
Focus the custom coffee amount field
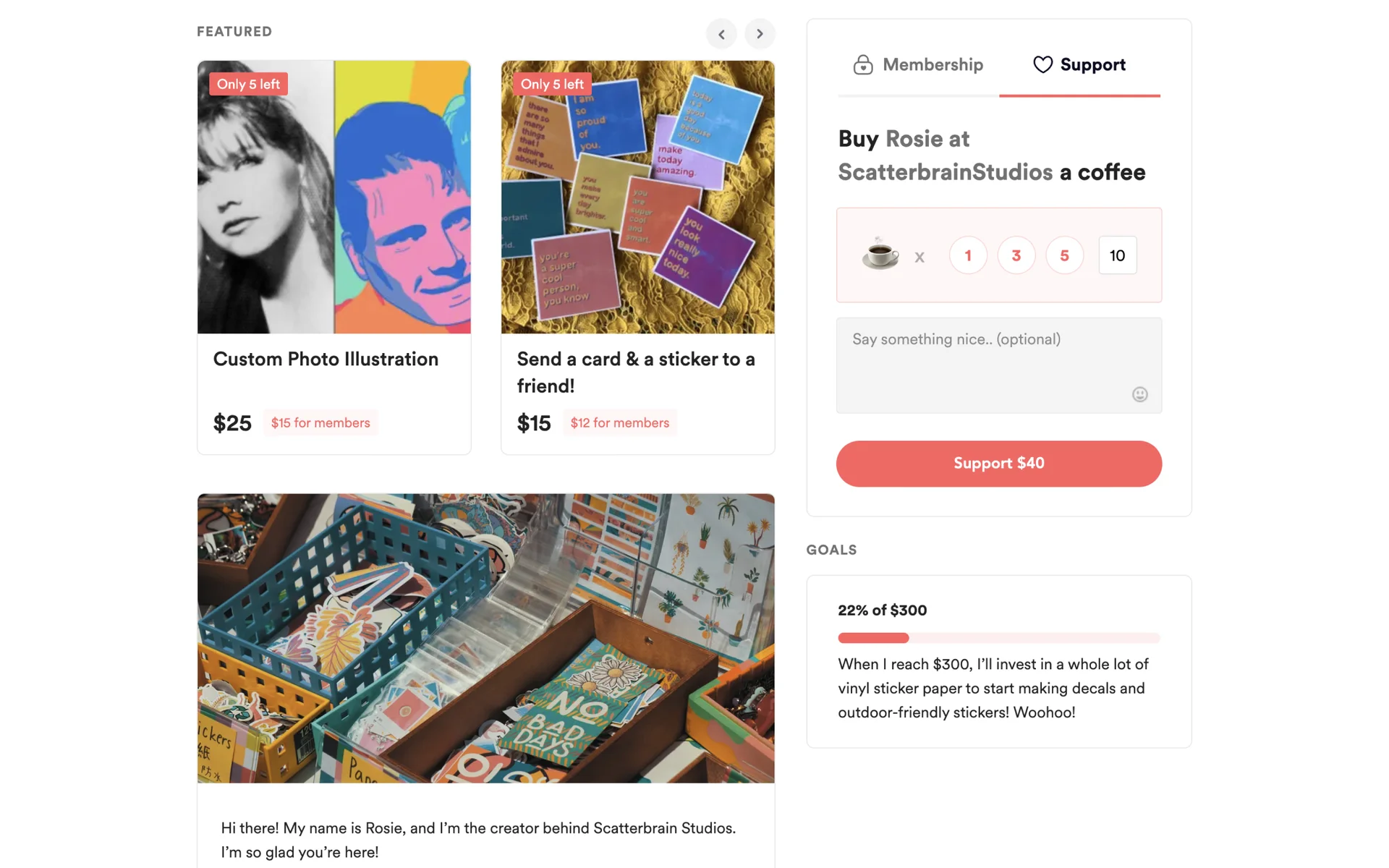[x=1117, y=255]
